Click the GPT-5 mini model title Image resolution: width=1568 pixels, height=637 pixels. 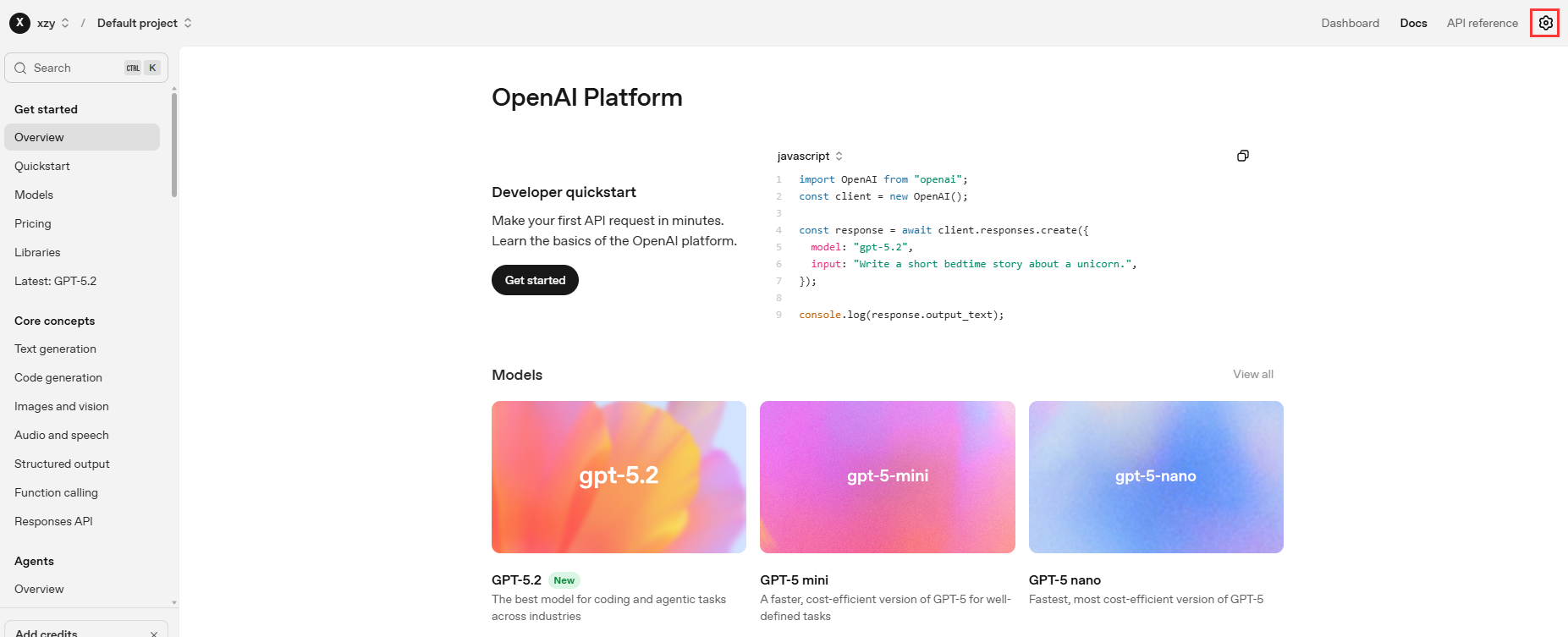point(794,579)
